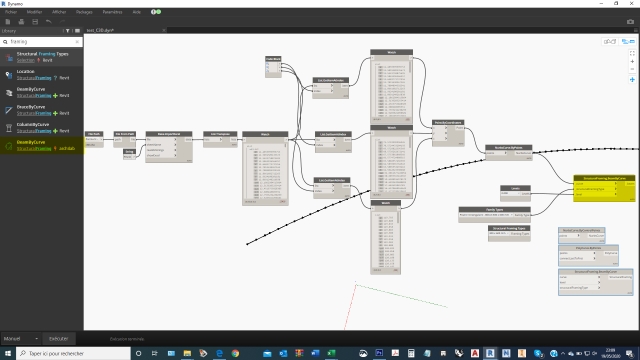Switch to Revit on the taskbar
640x360 pixels.
490,353
